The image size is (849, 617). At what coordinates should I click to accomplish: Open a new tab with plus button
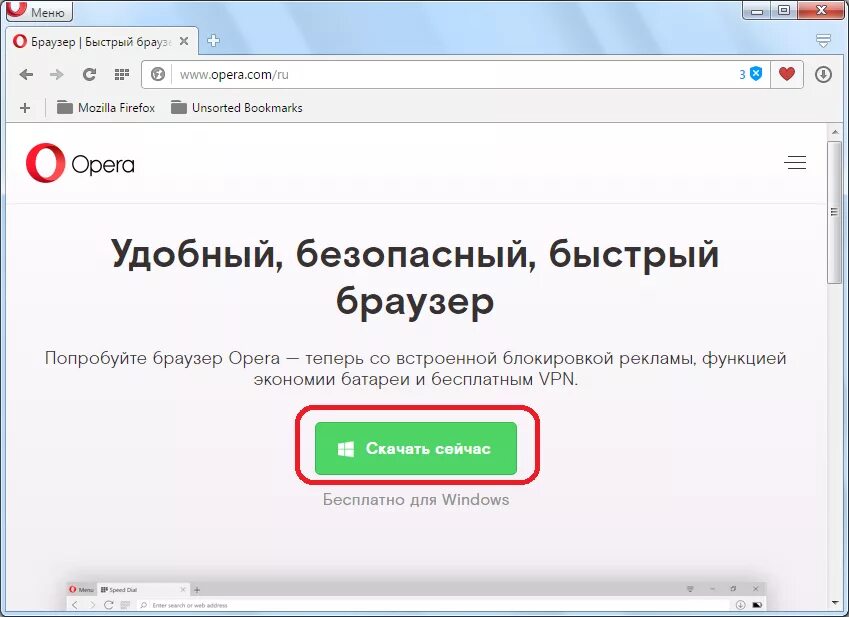pos(213,41)
